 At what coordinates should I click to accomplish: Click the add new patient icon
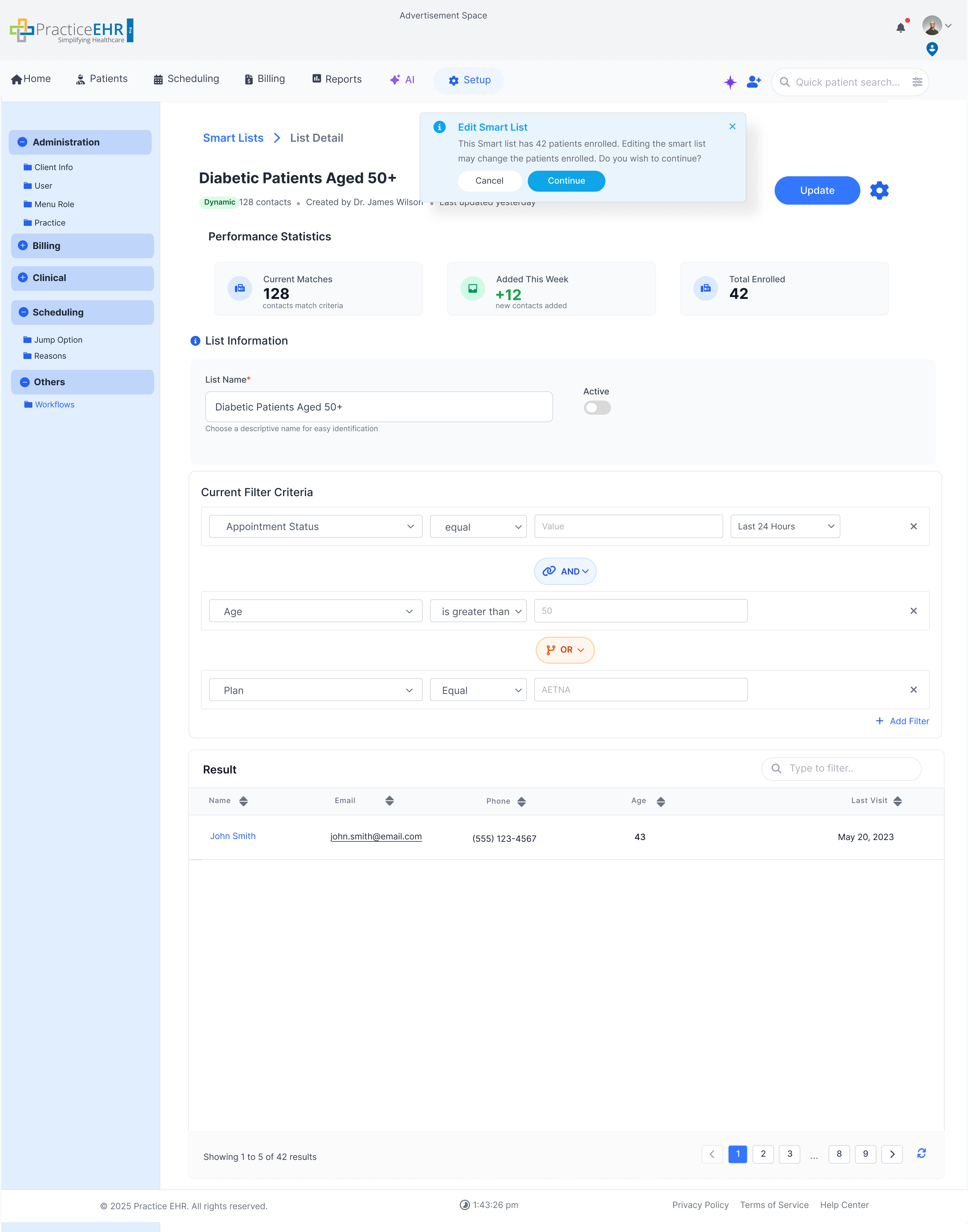754,82
